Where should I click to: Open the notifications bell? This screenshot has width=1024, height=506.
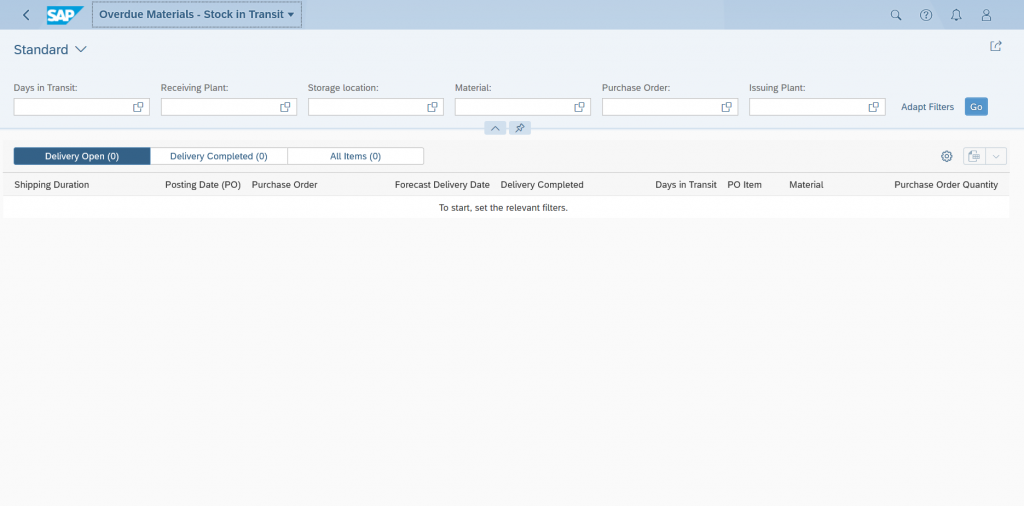coord(956,15)
